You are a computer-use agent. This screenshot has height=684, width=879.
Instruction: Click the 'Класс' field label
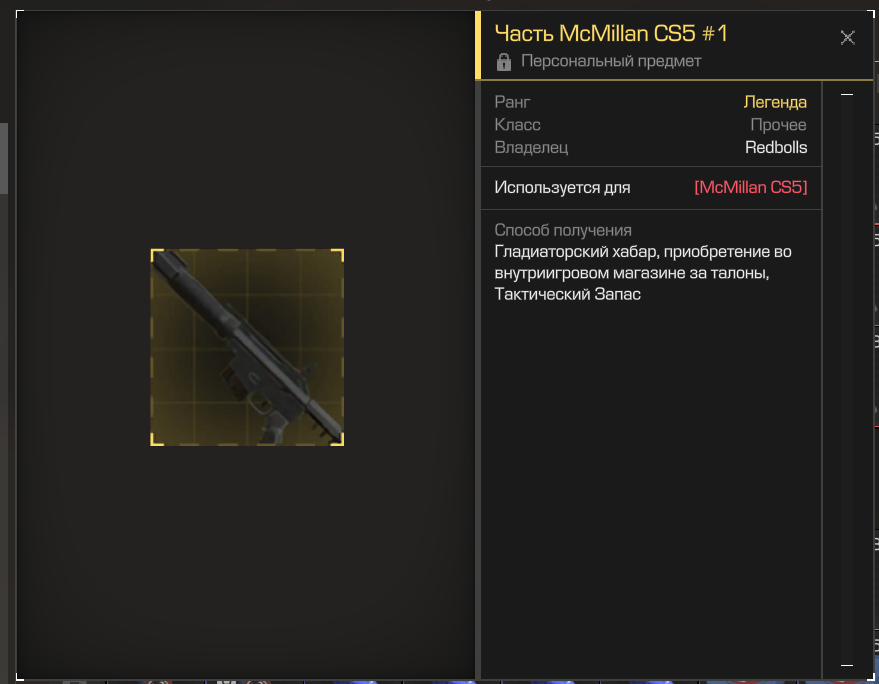(517, 124)
